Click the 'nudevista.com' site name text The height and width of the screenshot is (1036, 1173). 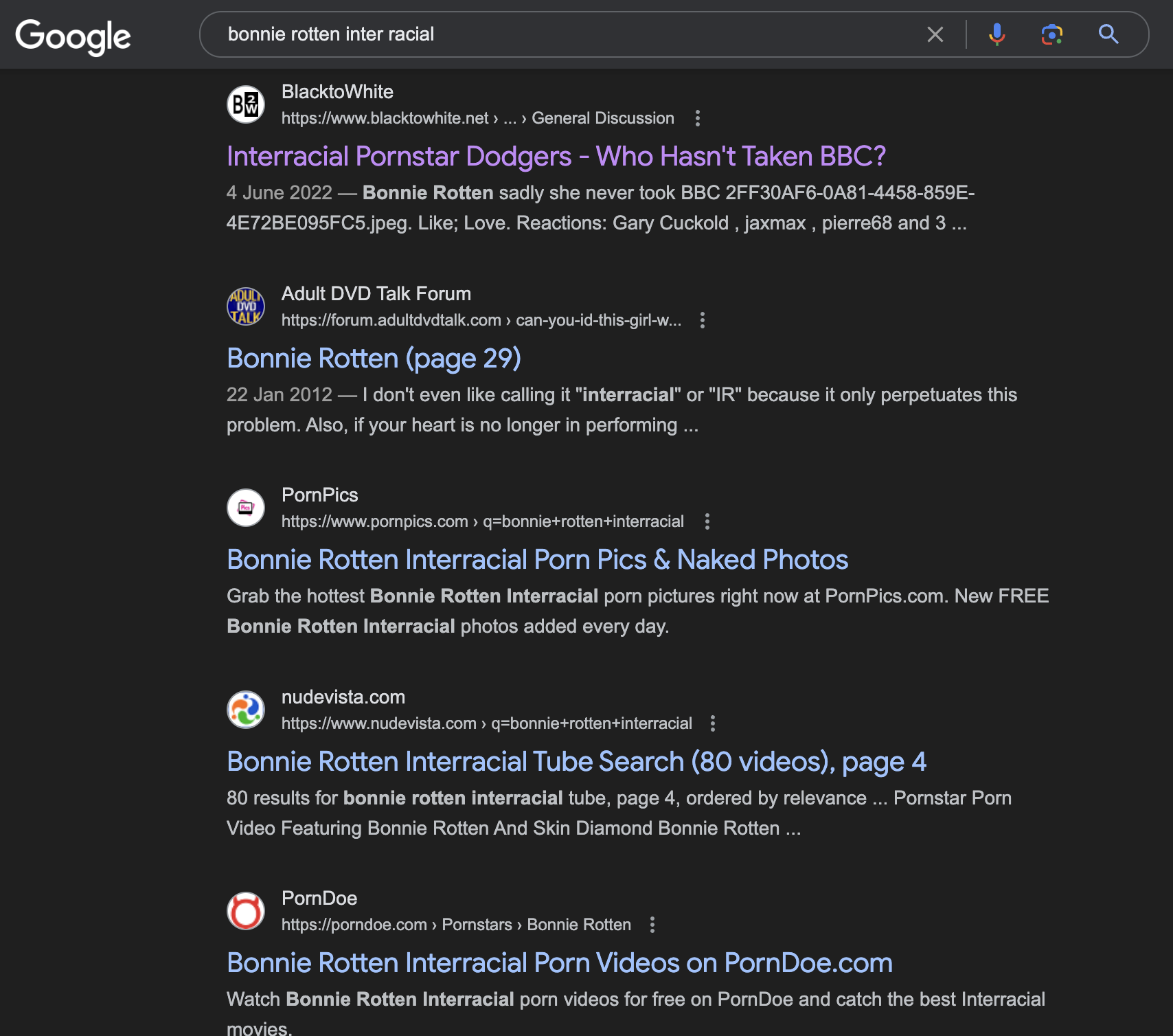click(x=343, y=697)
